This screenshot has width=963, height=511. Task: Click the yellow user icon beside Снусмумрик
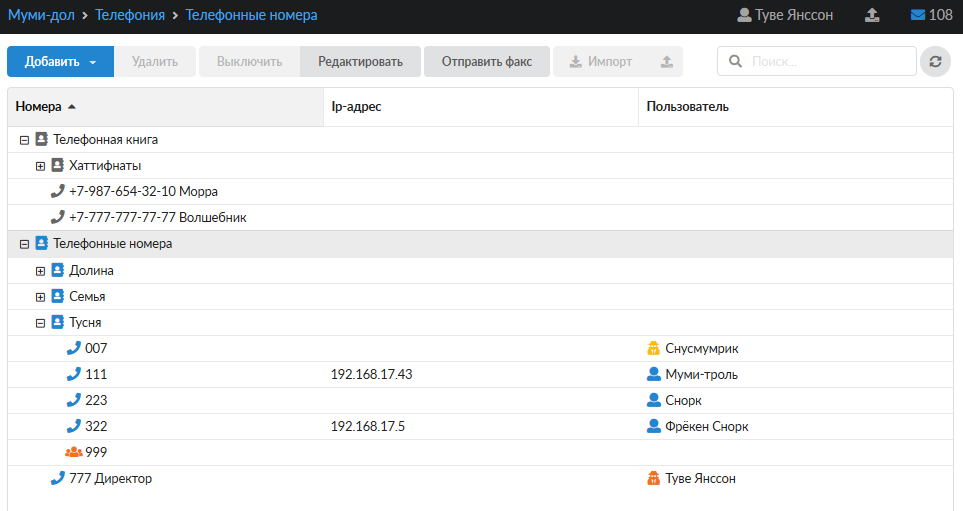[654, 348]
